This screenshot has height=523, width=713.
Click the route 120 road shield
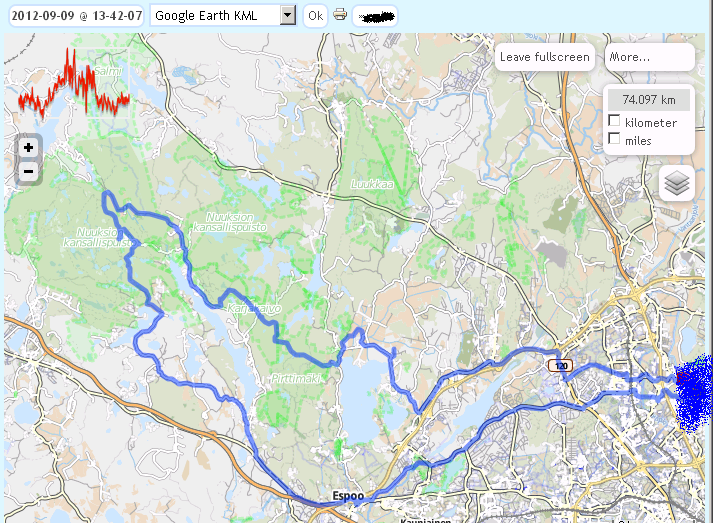click(563, 366)
